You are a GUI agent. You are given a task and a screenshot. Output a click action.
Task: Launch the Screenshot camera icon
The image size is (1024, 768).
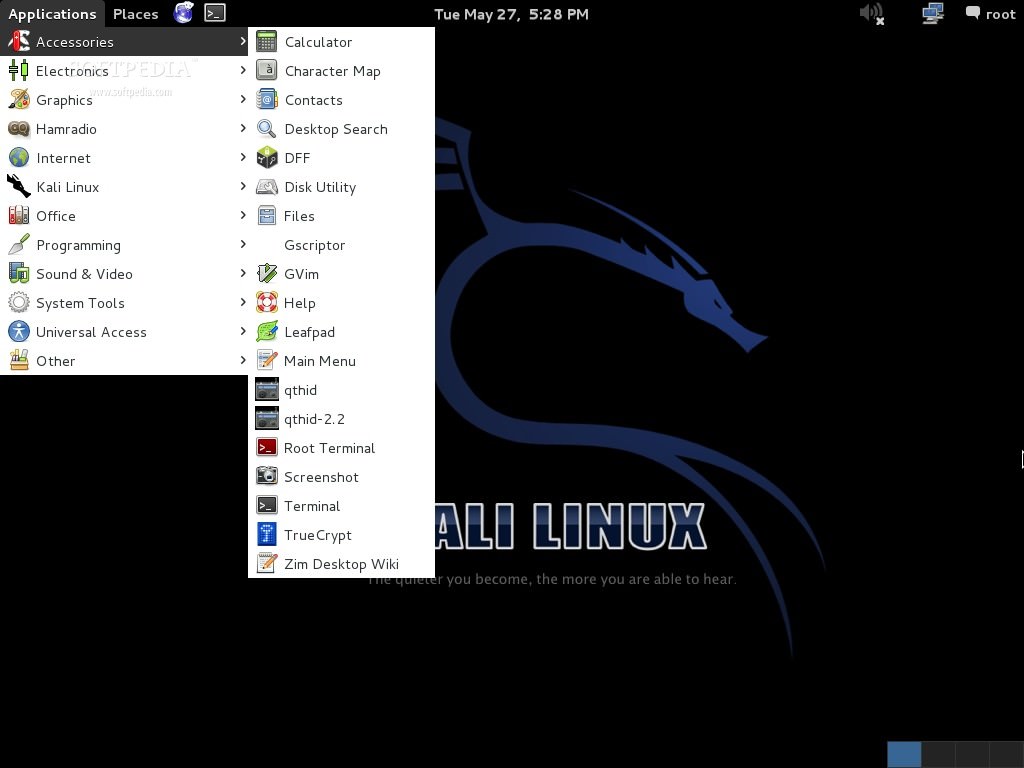tap(267, 477)
